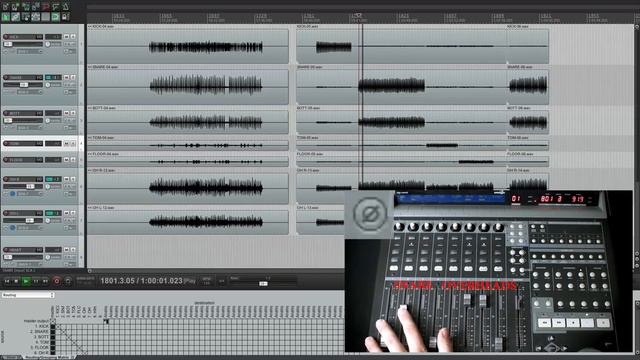640x360 pixels.
Task: Solo the SNARE track
Action: [73, 77]
